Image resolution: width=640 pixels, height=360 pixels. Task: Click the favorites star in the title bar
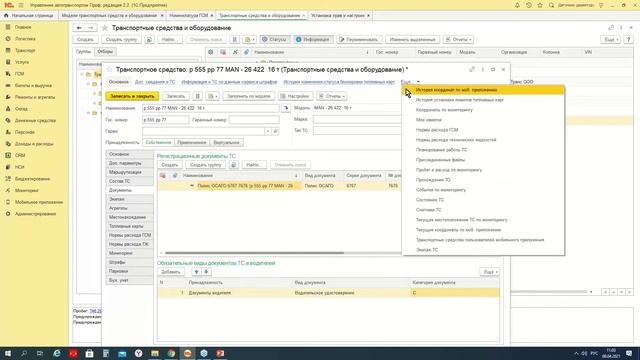point(540,5)
